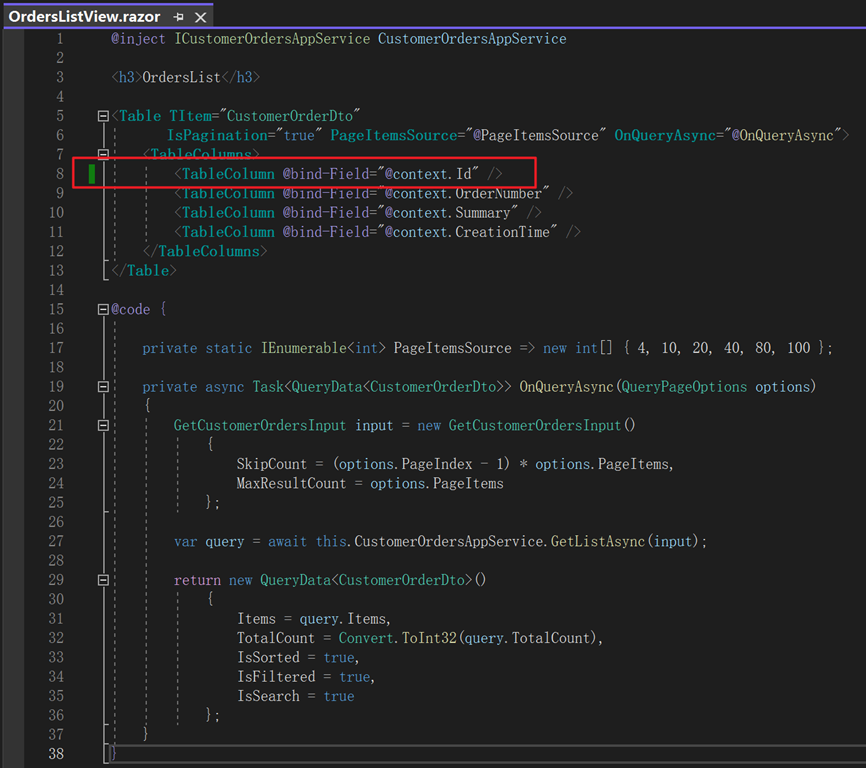Collapse the OnQueryAsync method on line 19

(103, 386)
